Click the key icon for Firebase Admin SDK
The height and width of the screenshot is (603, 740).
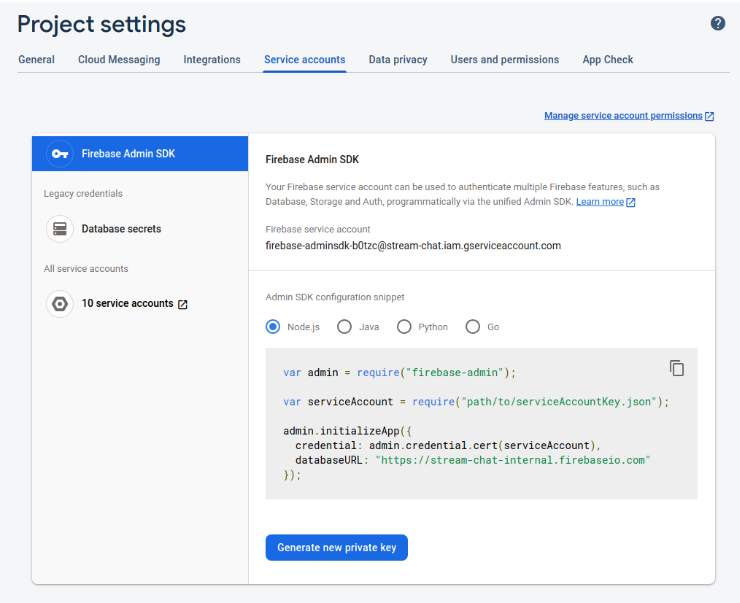pyautogui.click(x=60, y=154)
